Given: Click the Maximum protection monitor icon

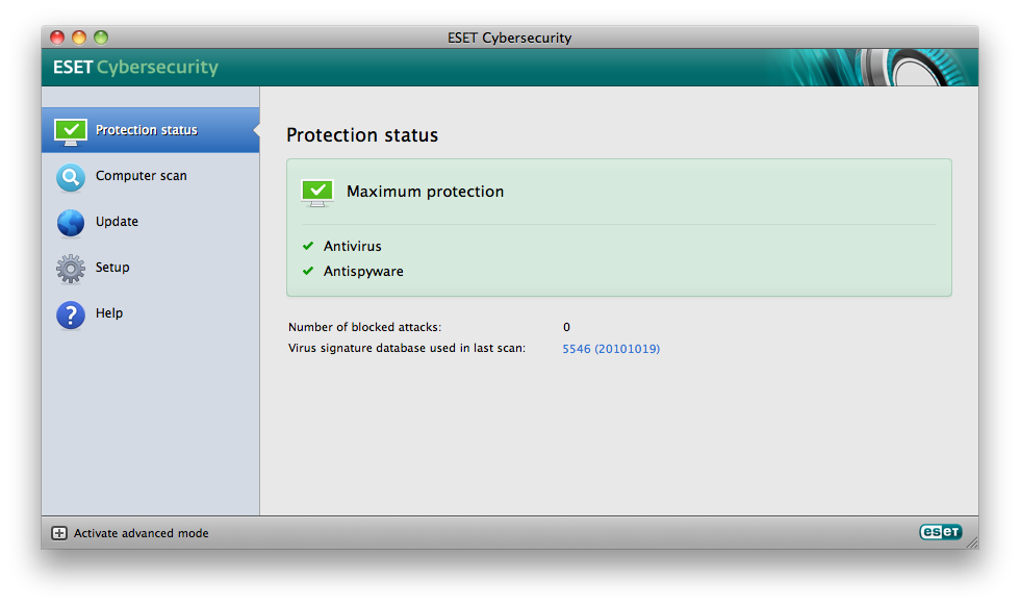Looking at the screenshot, I should 317,192.
